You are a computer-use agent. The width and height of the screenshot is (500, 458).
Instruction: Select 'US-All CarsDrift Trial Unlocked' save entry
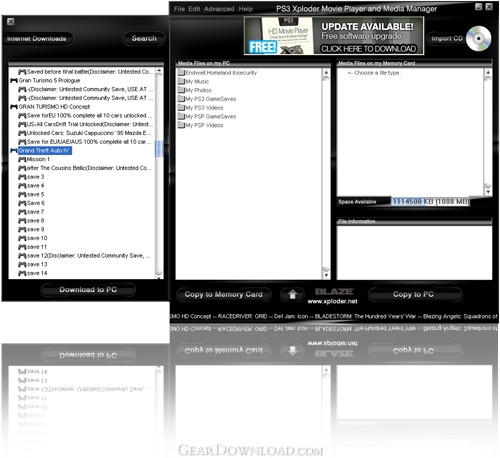[x=86, y=124]
